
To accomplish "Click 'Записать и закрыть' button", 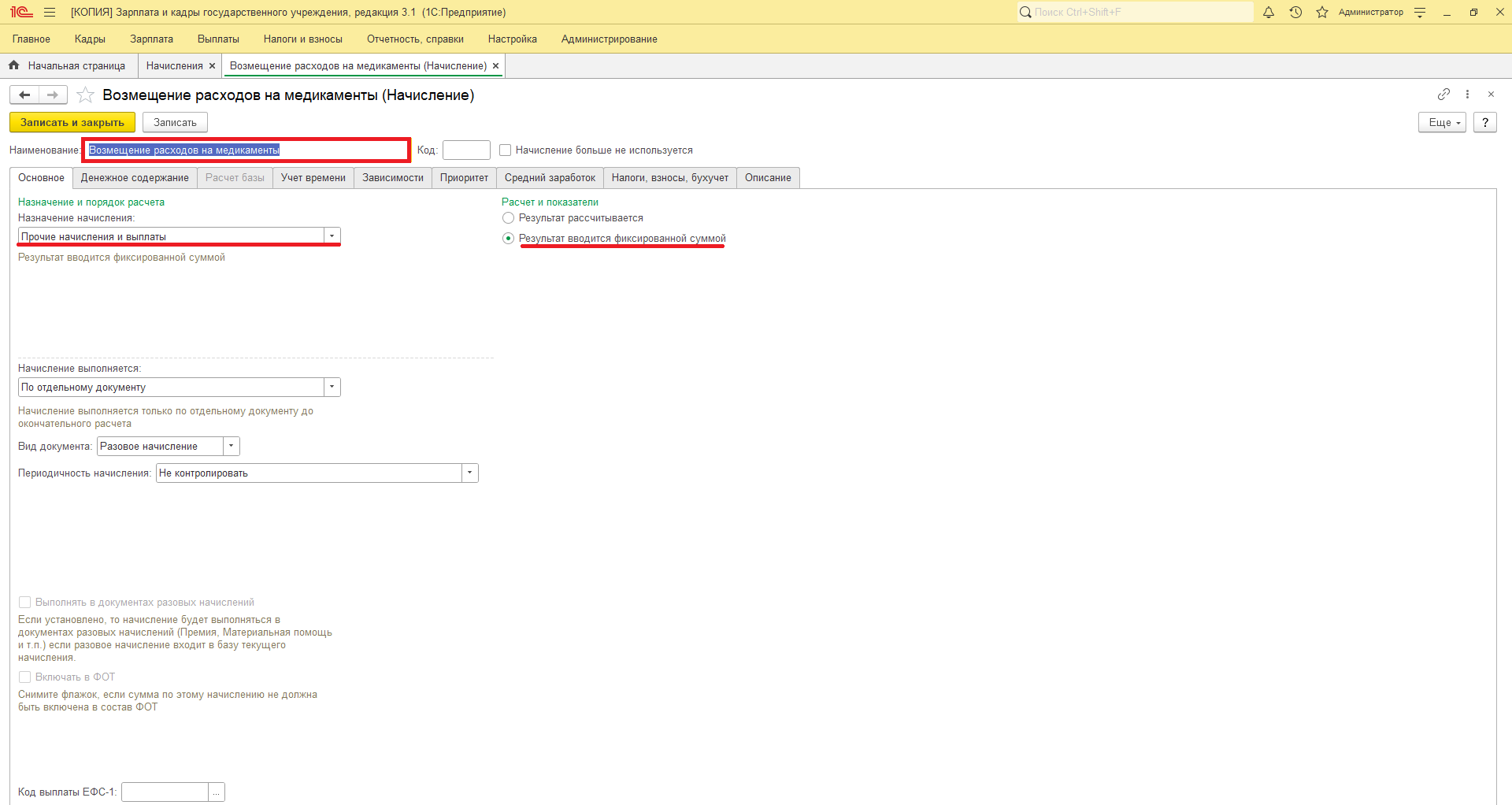I will [72, 122].
